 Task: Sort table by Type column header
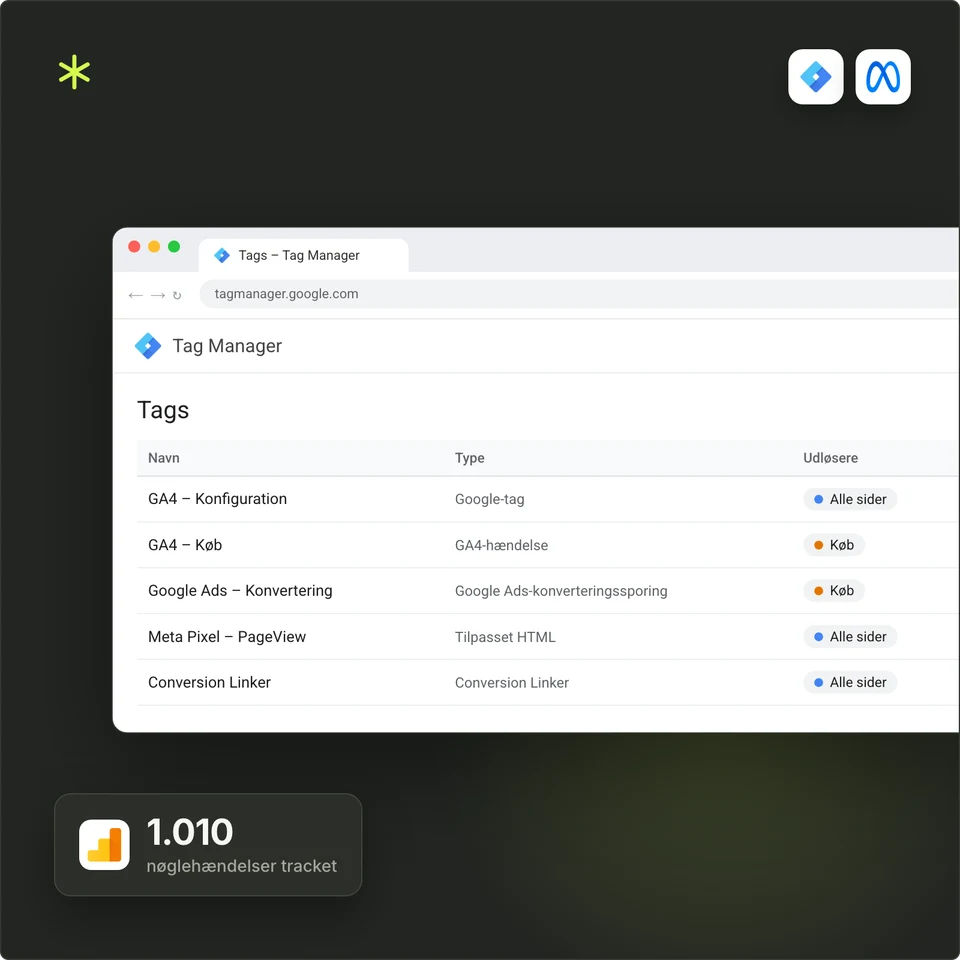pos(470,458)
